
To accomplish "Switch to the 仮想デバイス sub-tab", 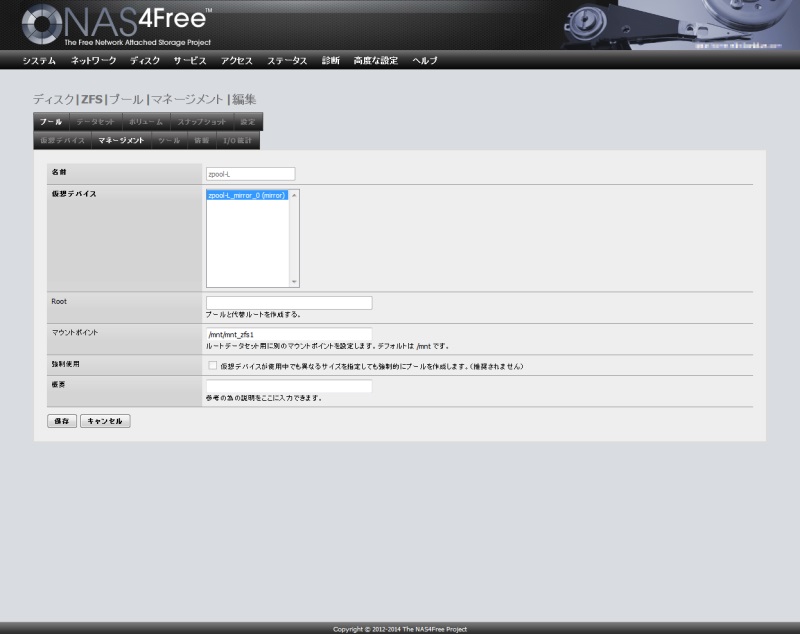I will (x=63, y=140).
